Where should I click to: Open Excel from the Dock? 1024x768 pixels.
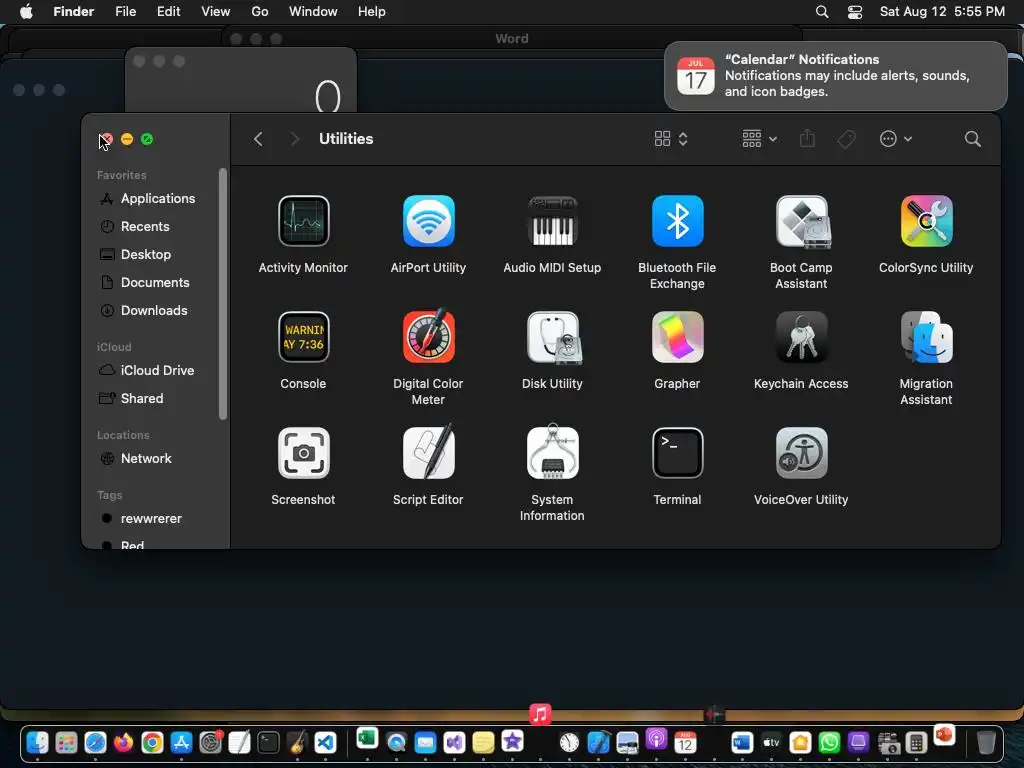pos(367,739)
